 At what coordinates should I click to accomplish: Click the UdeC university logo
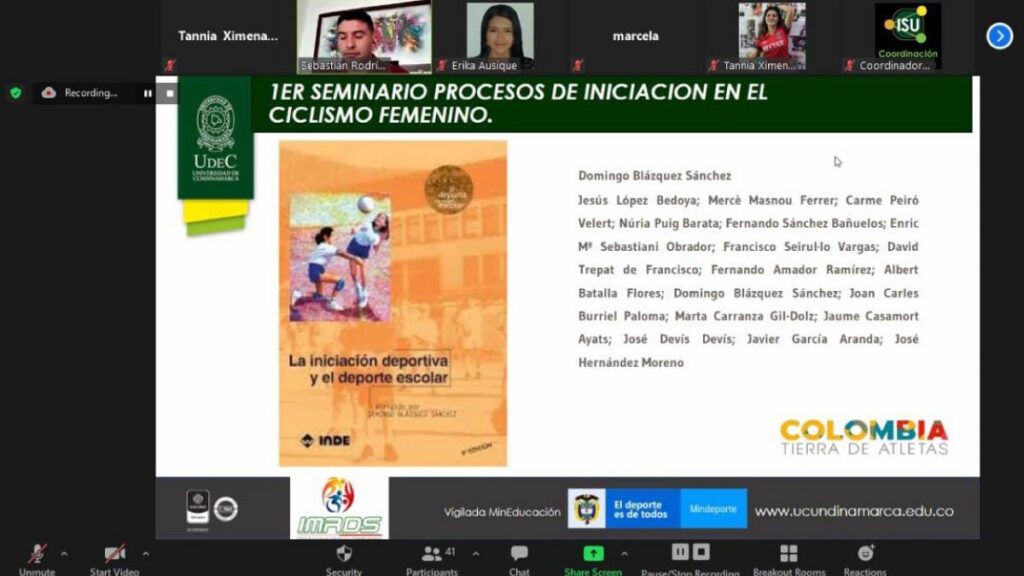pyautogui.click(x=216, y=138)
